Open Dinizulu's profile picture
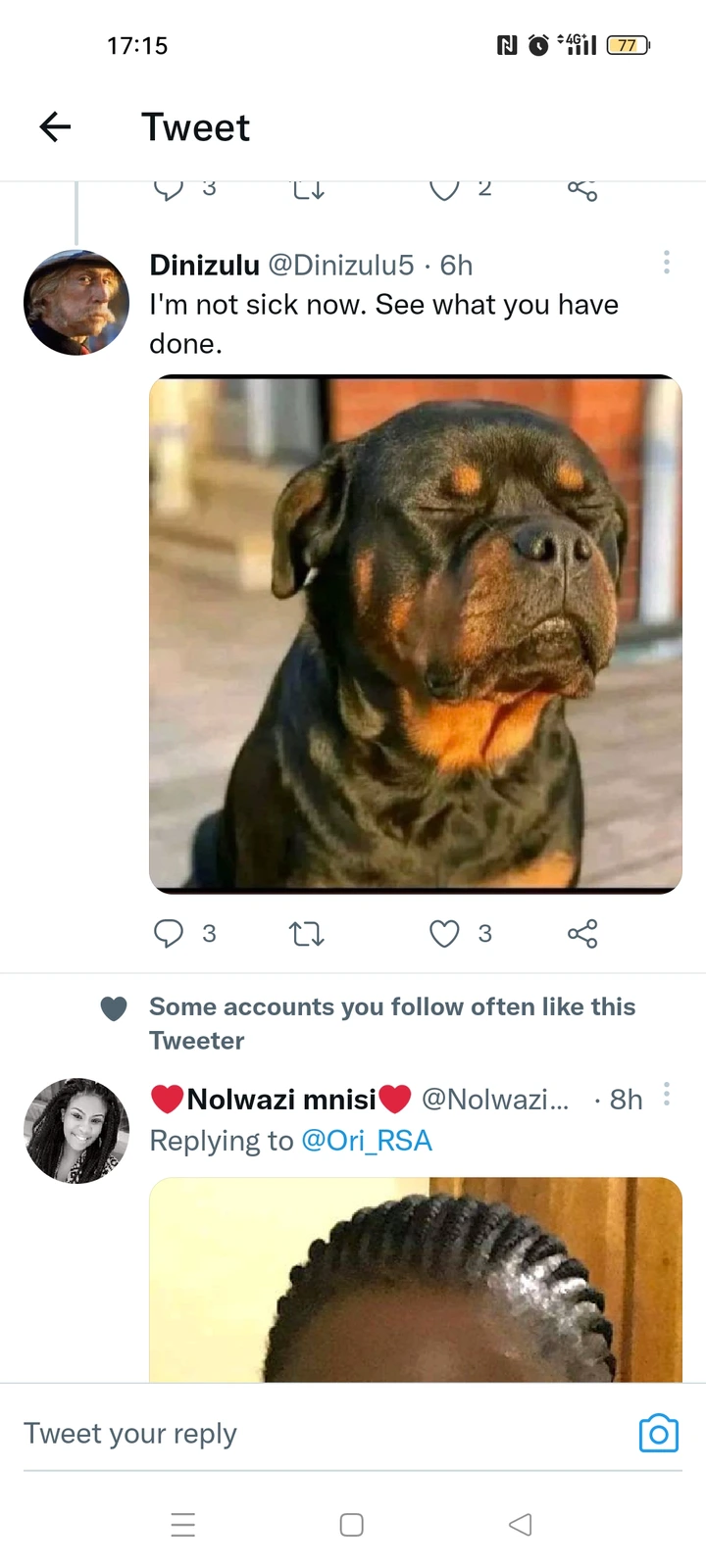This screenshot has width=706, height=1568. point(76,302)
